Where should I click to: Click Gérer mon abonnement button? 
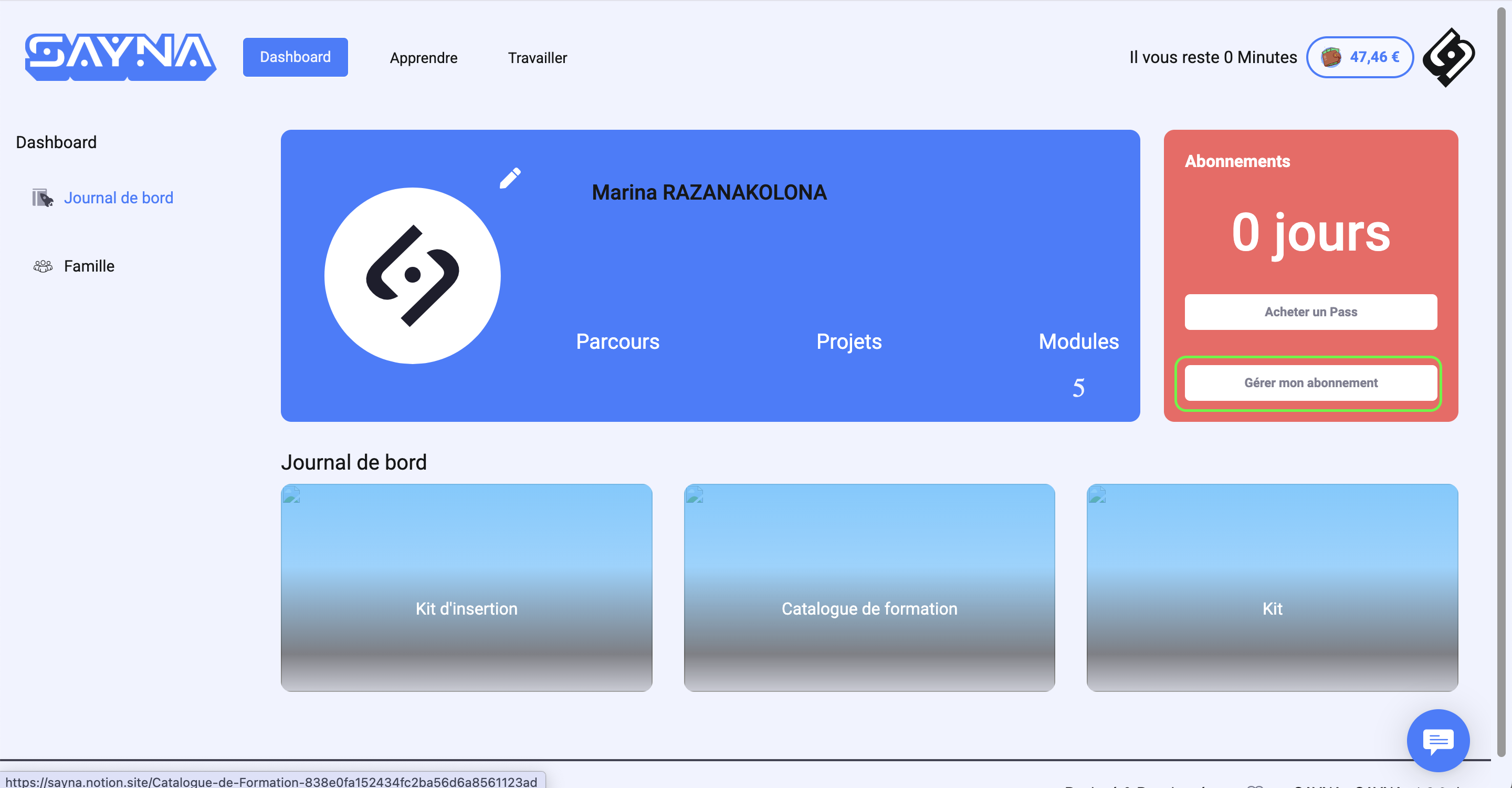tap(1310, 383)
